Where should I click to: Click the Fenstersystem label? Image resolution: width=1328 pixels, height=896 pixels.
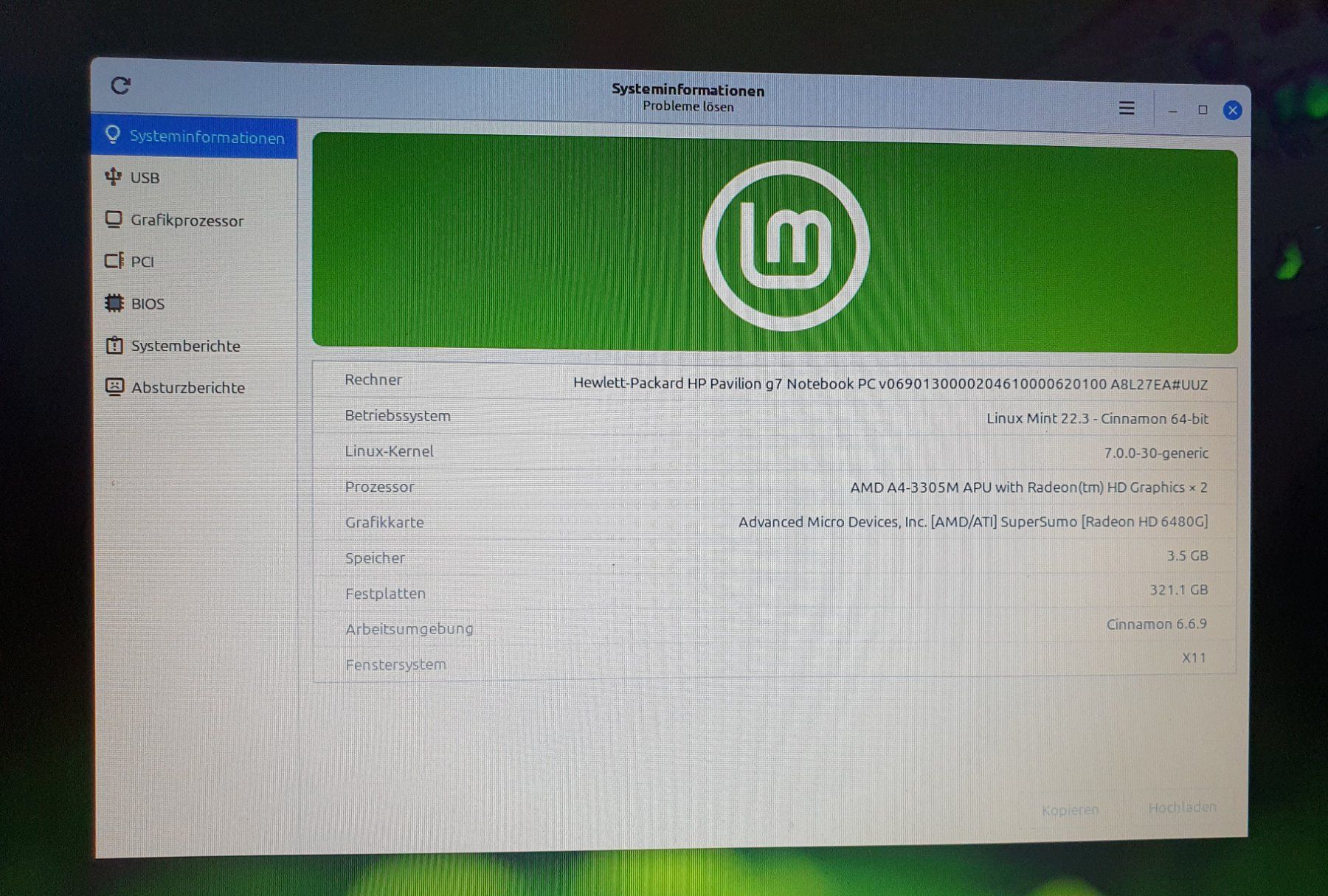pyautogui.click(x=395, y=664)
